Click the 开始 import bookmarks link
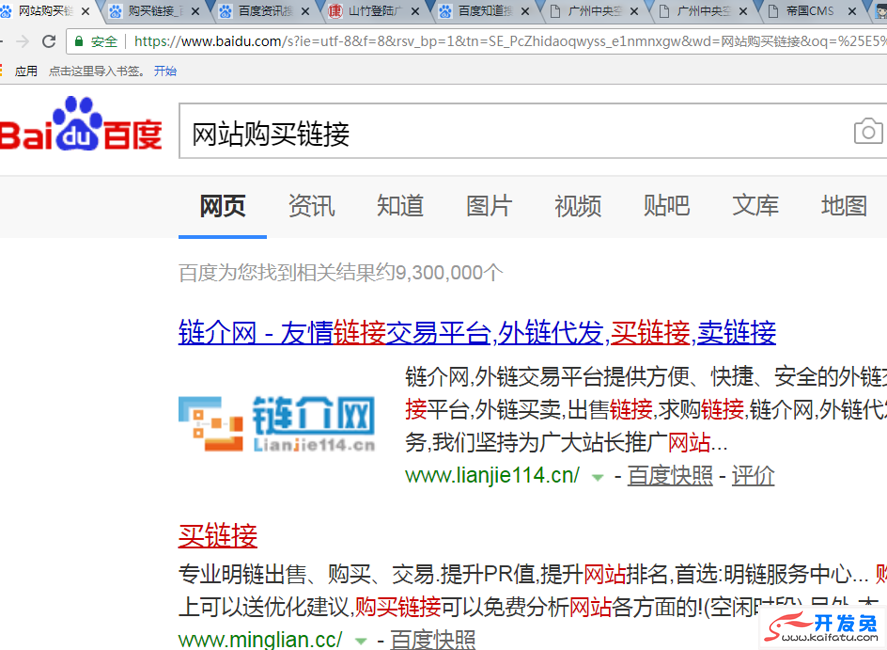 tap(165, 71)
